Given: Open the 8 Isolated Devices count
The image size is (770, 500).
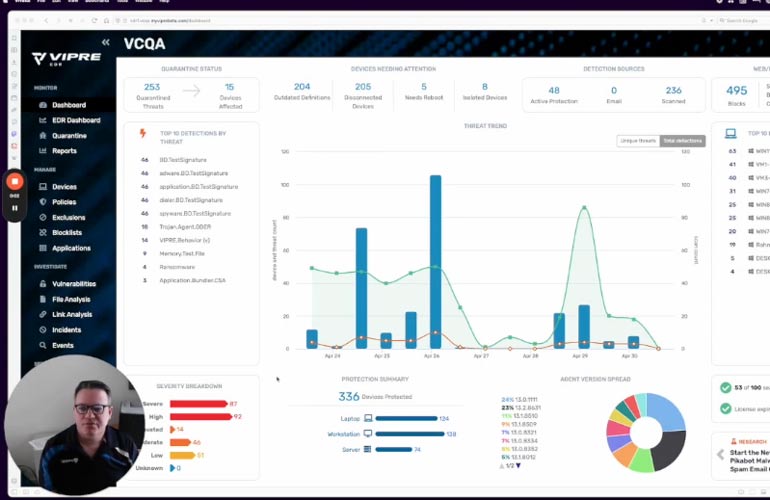Looking at the screenshot, I should (485, 86).
